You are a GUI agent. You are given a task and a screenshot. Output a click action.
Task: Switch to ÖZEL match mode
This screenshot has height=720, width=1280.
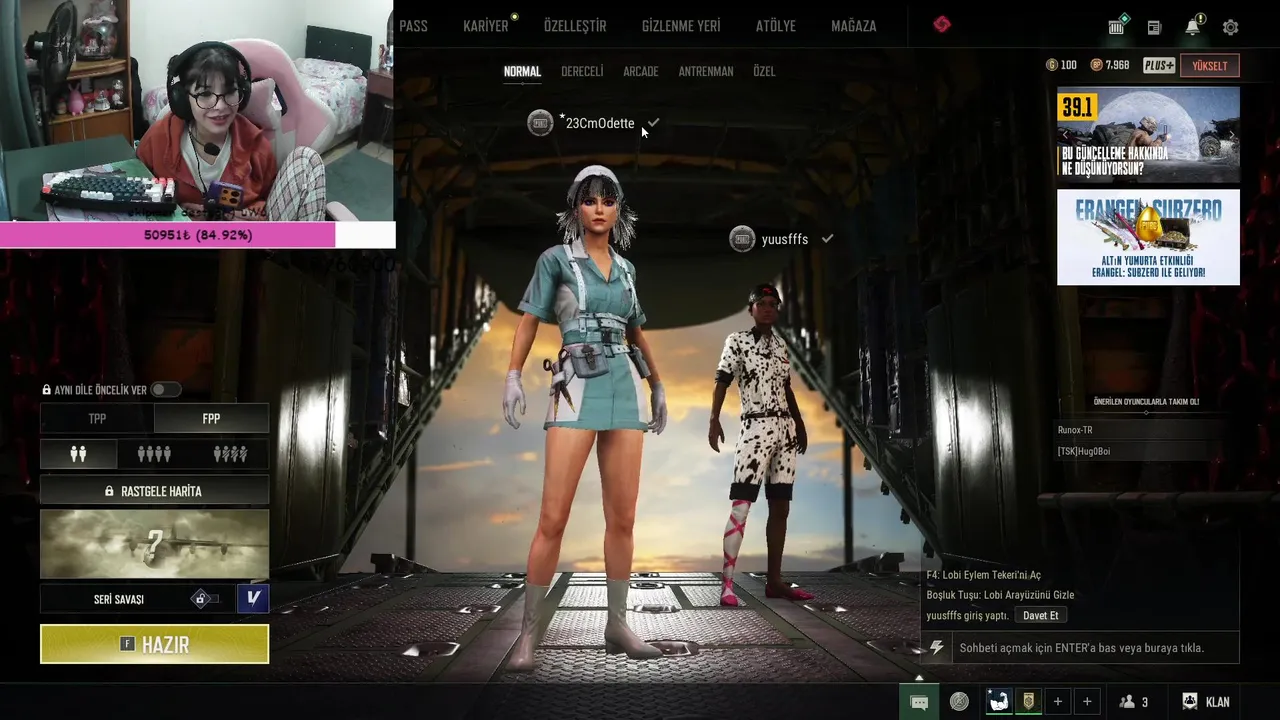(x=764, y=72)
